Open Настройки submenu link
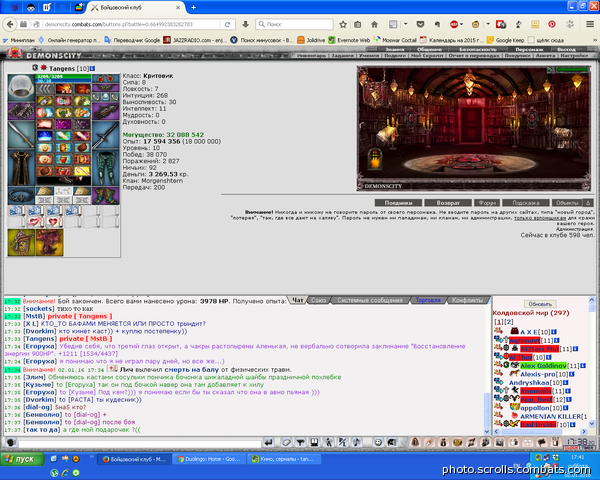This screenshot has height=480, width=600. pos(574,56)
